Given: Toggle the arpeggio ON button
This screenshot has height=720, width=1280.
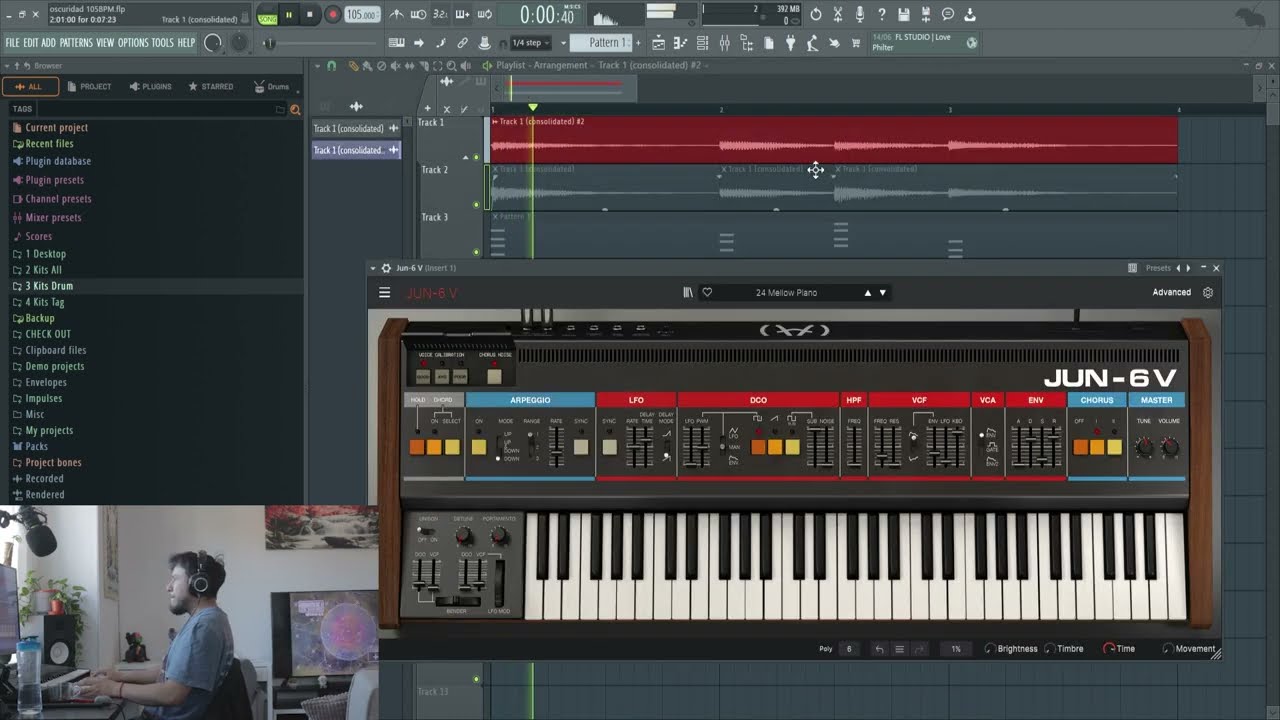Looking at the screenshot, I should click(479, 447).
